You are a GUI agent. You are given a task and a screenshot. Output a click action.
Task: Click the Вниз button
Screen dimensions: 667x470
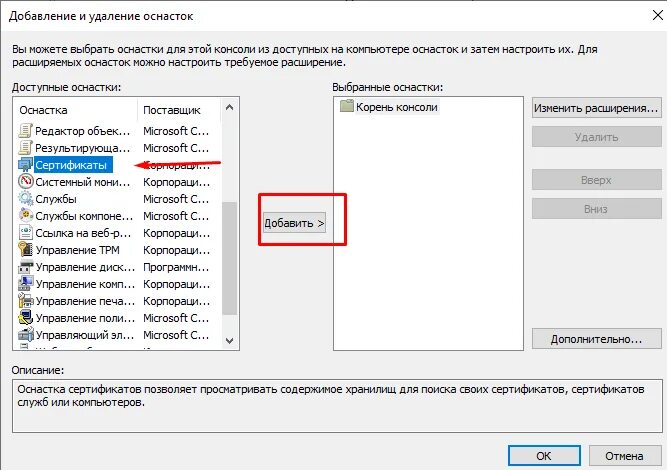click(596, 209)
